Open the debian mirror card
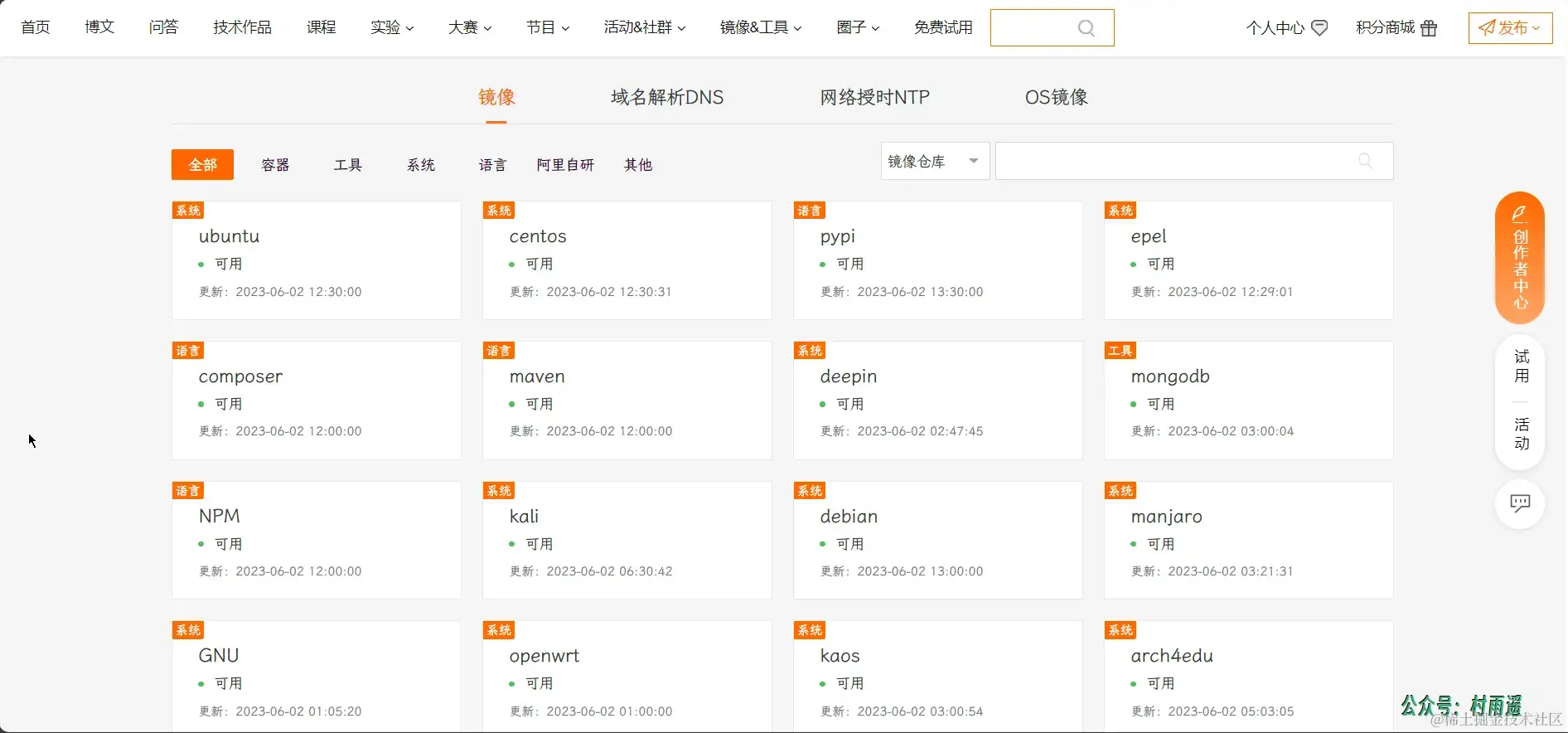 click(x=937, y=540)
